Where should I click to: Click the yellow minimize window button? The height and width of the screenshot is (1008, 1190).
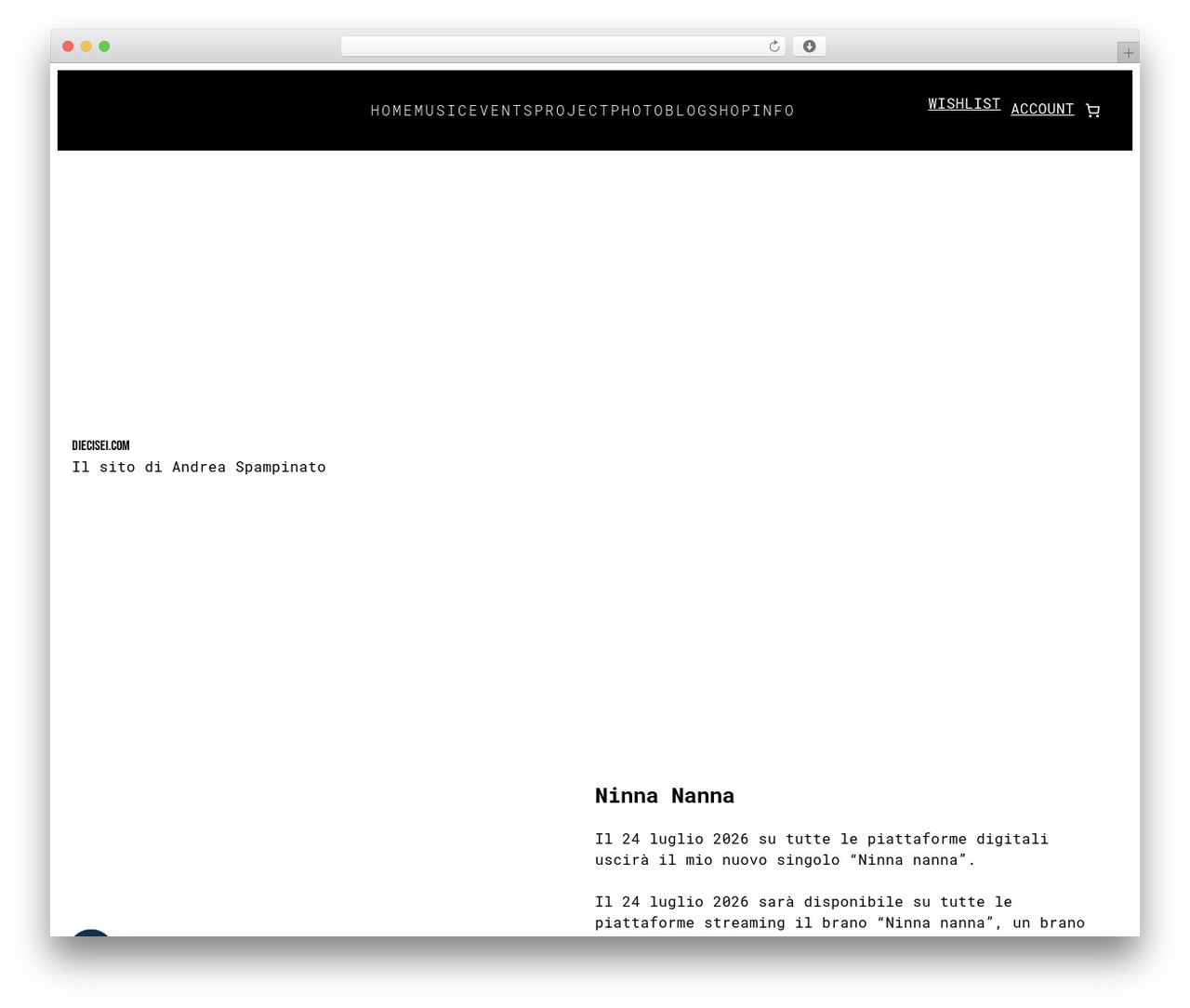point(86,46)
